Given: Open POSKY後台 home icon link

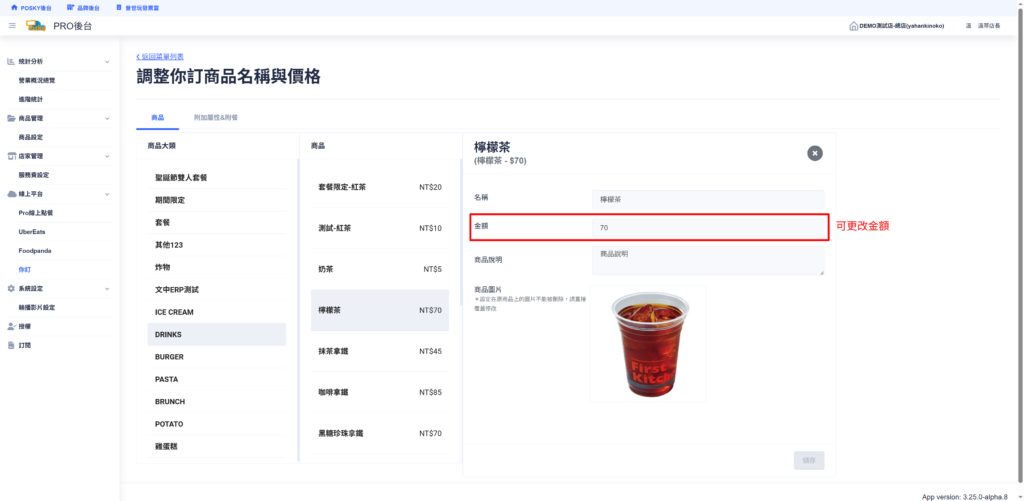Looking at the screenshot, I should click(14, 7).
